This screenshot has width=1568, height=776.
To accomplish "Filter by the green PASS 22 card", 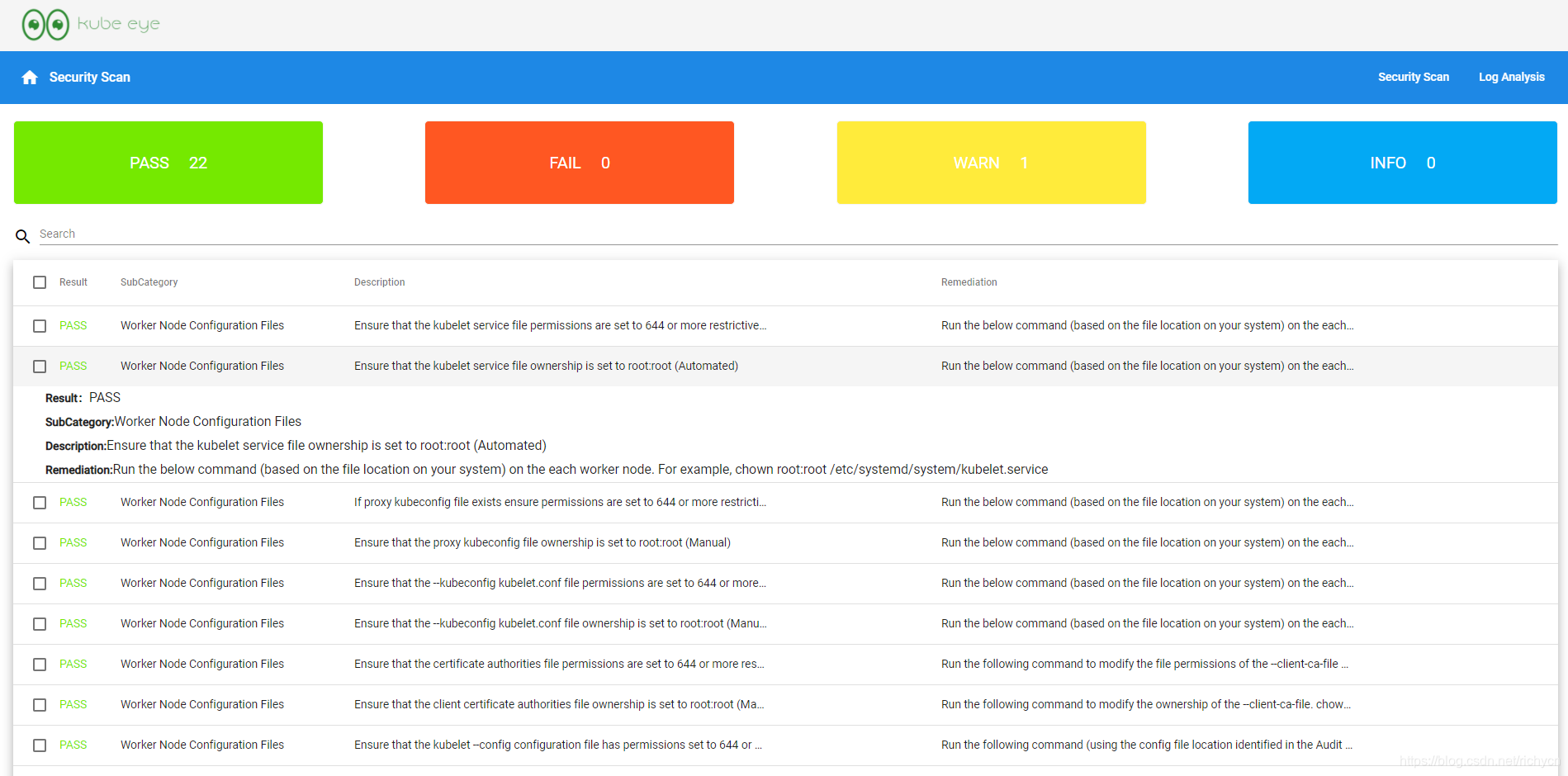I will (x=168, y=163).
